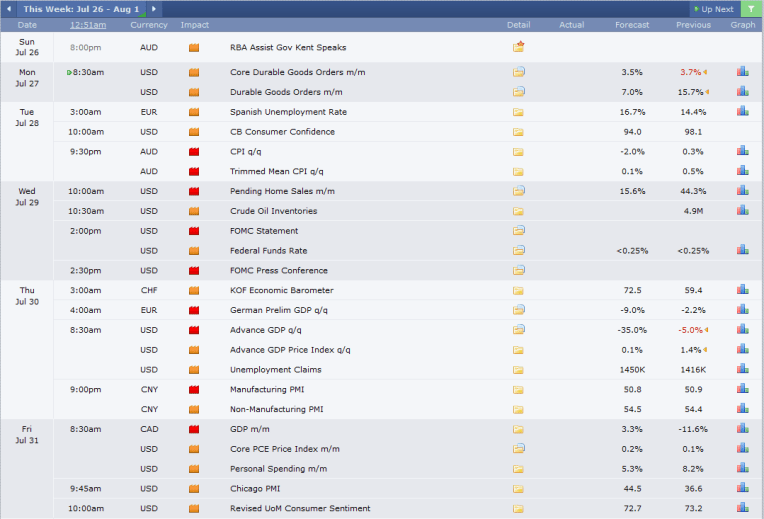Screen dimensions: 764x519
Task: Open detail folder for FOMC Statement
Action: [x=518, y=231]
